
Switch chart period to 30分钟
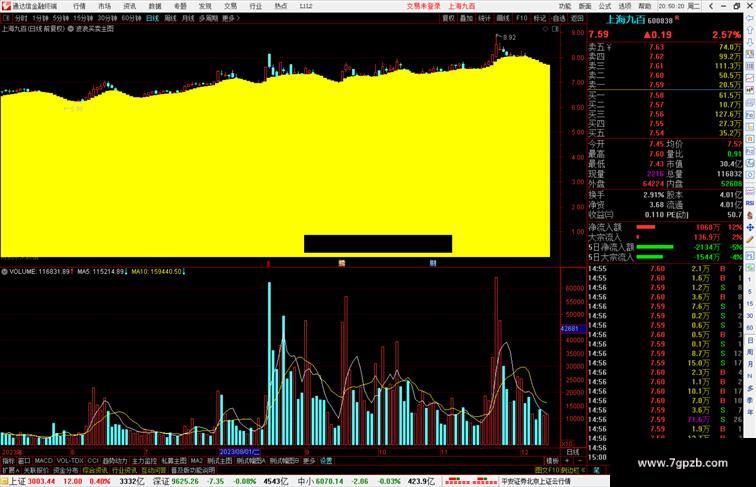107,18
